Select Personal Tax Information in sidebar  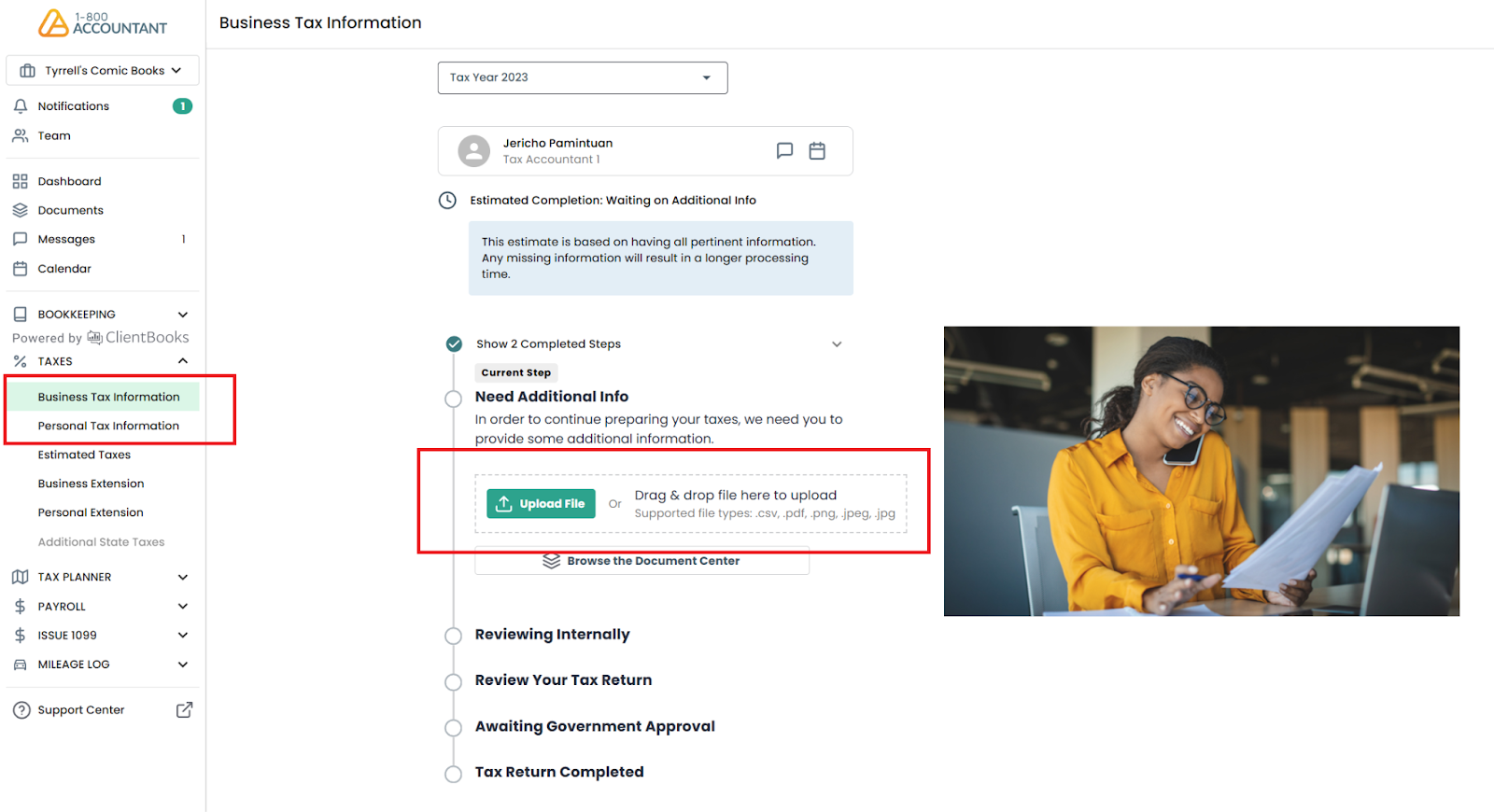pos(108,426)
